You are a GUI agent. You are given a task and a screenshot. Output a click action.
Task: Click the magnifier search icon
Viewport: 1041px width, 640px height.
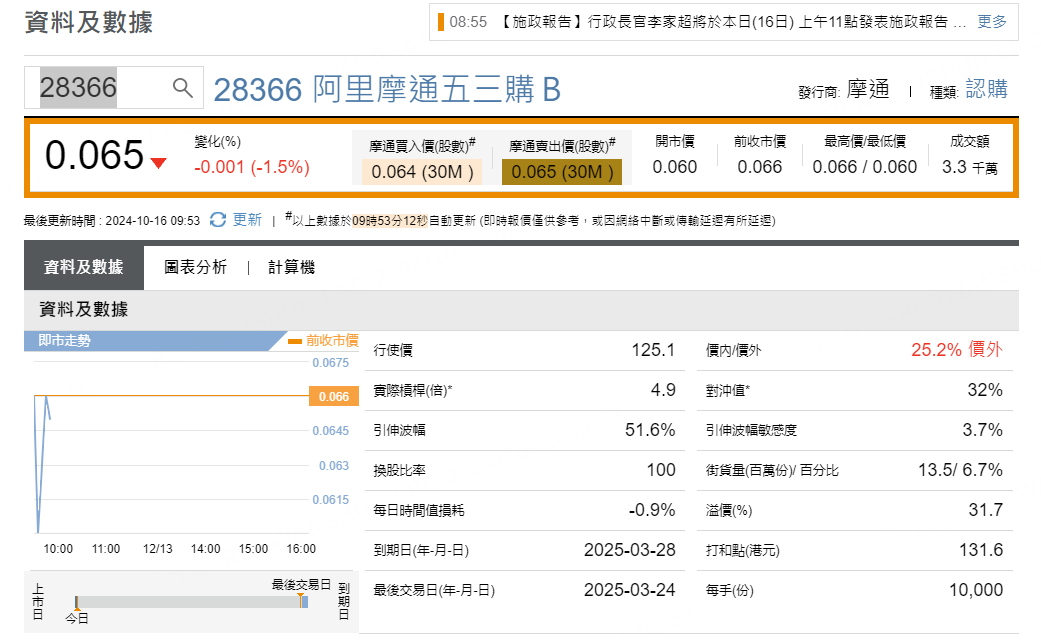tap(183, 88)
